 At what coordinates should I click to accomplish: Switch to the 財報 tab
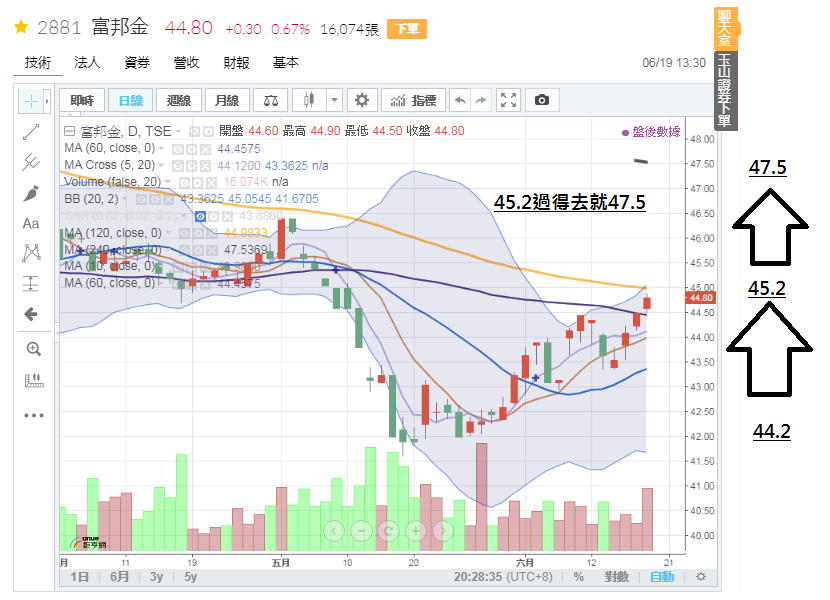[x=236, y=62]
